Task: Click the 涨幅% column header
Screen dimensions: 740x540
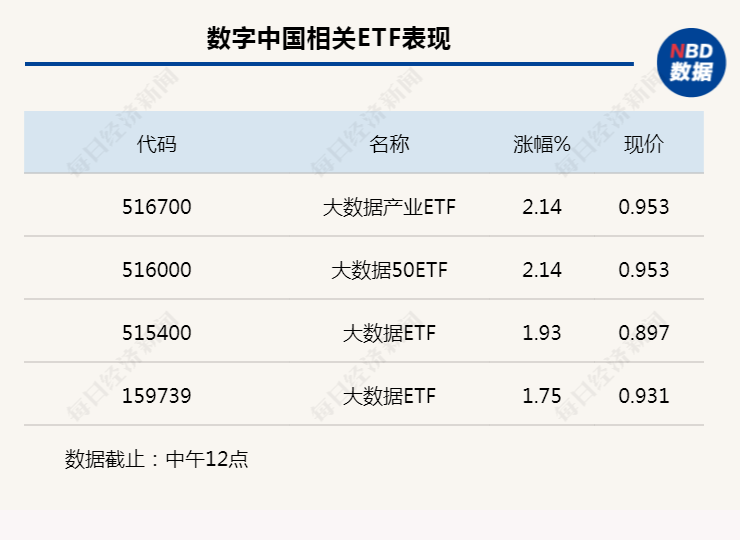Action: coord(542,144)
